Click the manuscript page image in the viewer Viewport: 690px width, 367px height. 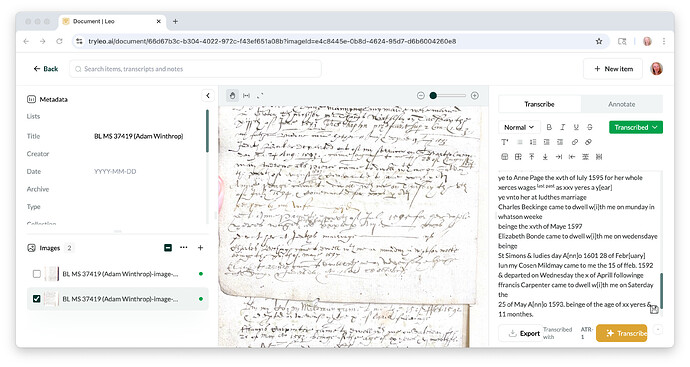coord(353,226)
